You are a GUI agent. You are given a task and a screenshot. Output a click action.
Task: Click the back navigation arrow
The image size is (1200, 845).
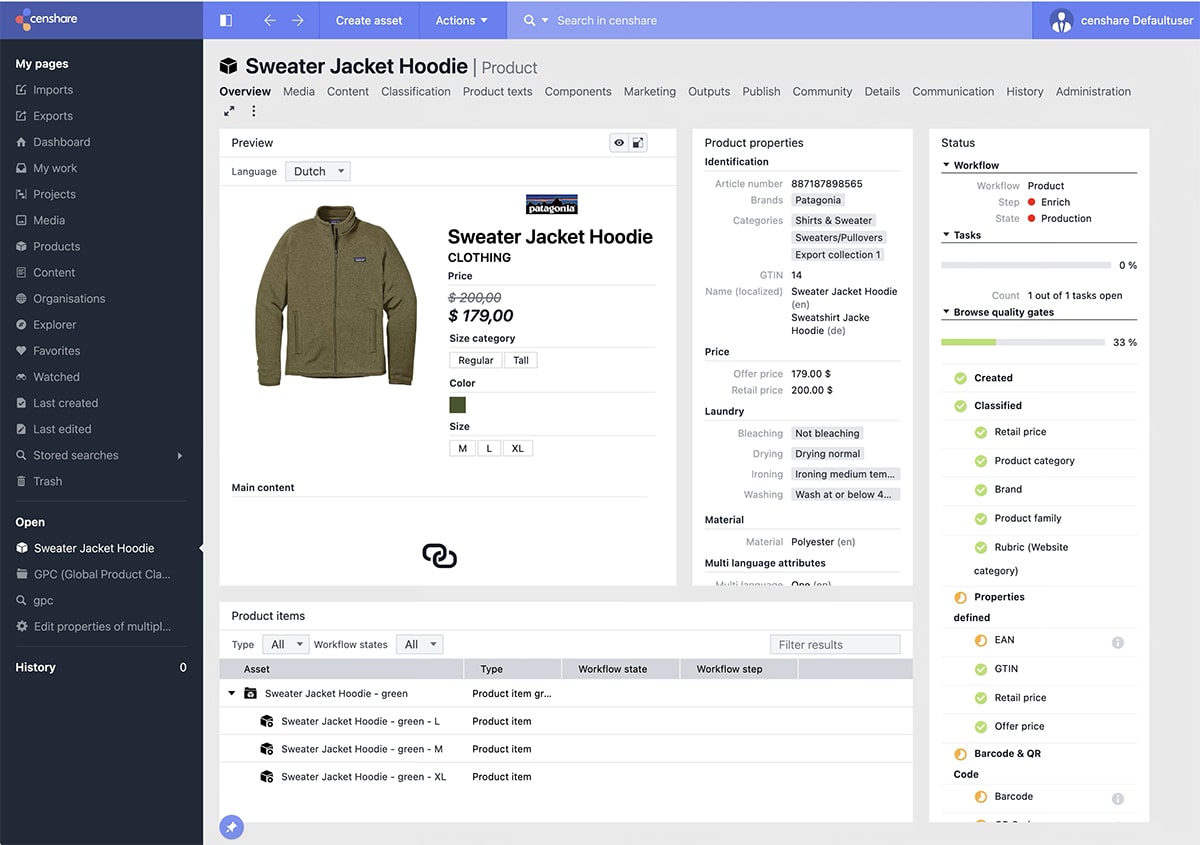[x=270, y=20]
